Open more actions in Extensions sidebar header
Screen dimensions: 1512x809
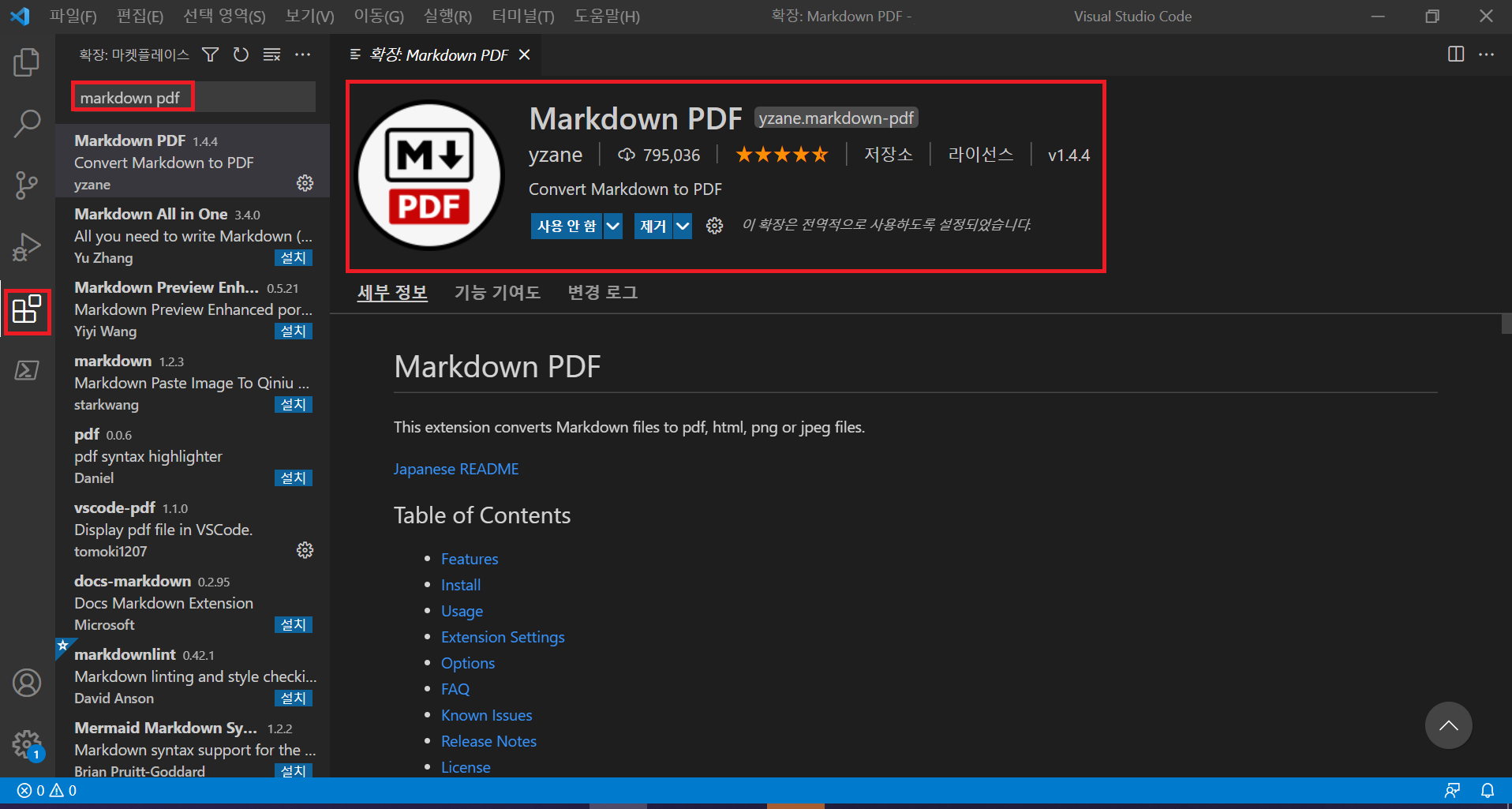coord(302,54)
